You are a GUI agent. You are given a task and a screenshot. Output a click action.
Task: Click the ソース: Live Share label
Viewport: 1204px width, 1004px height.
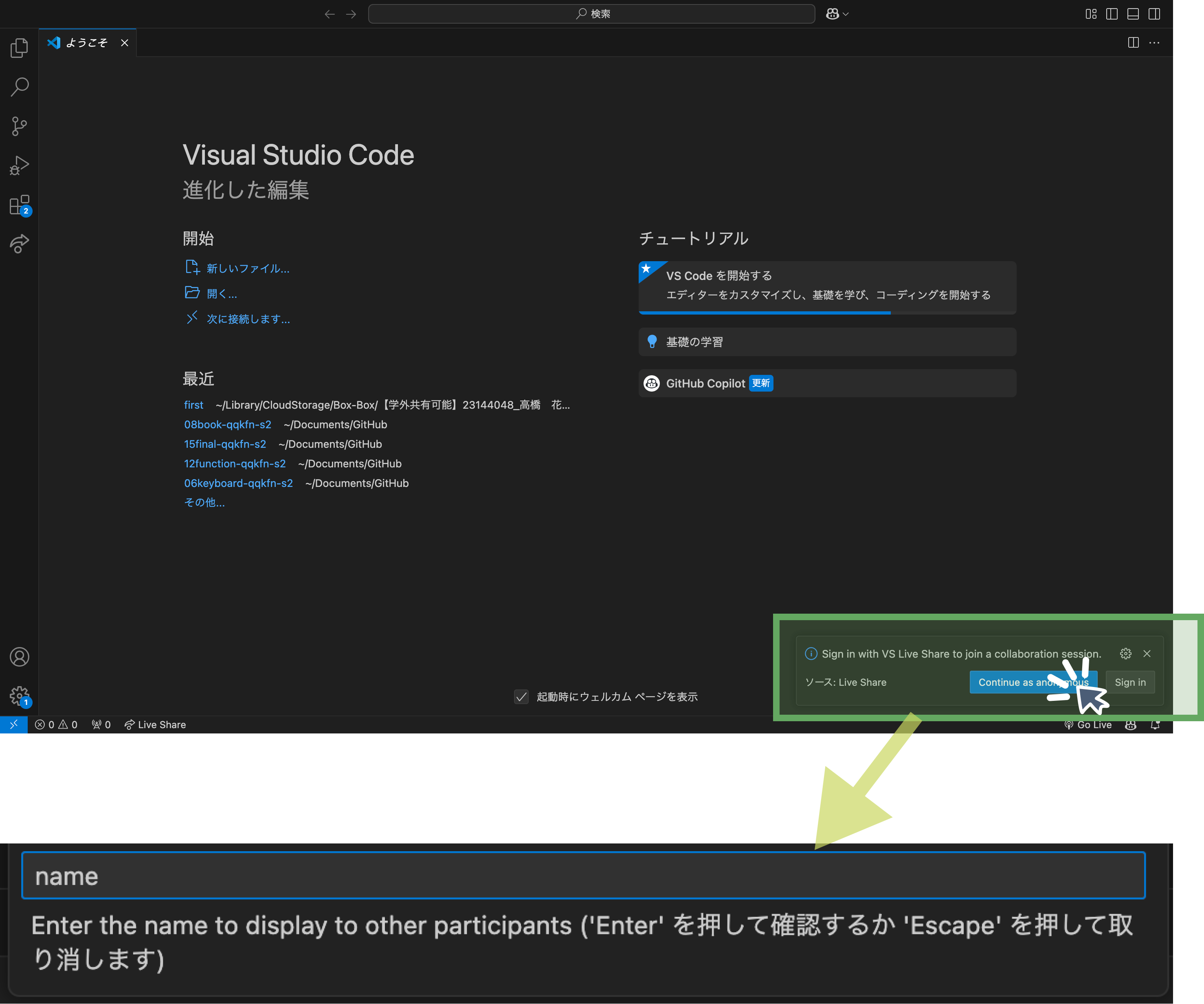846,682
